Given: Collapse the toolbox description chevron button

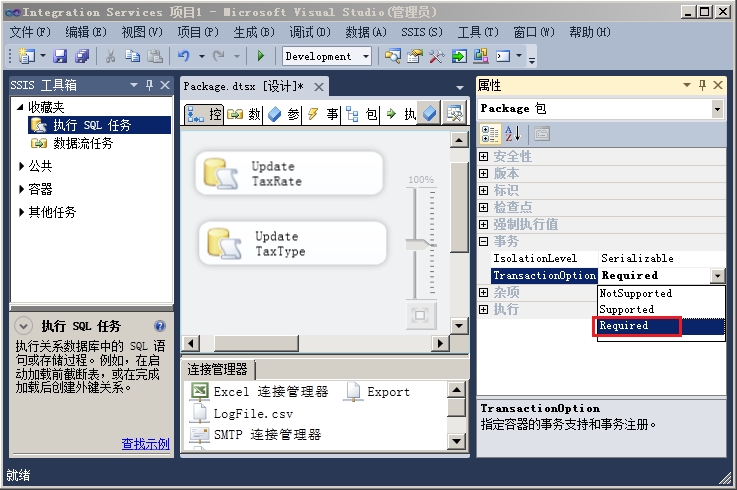Looking at the screenshot, I should (x=24, y=325).
